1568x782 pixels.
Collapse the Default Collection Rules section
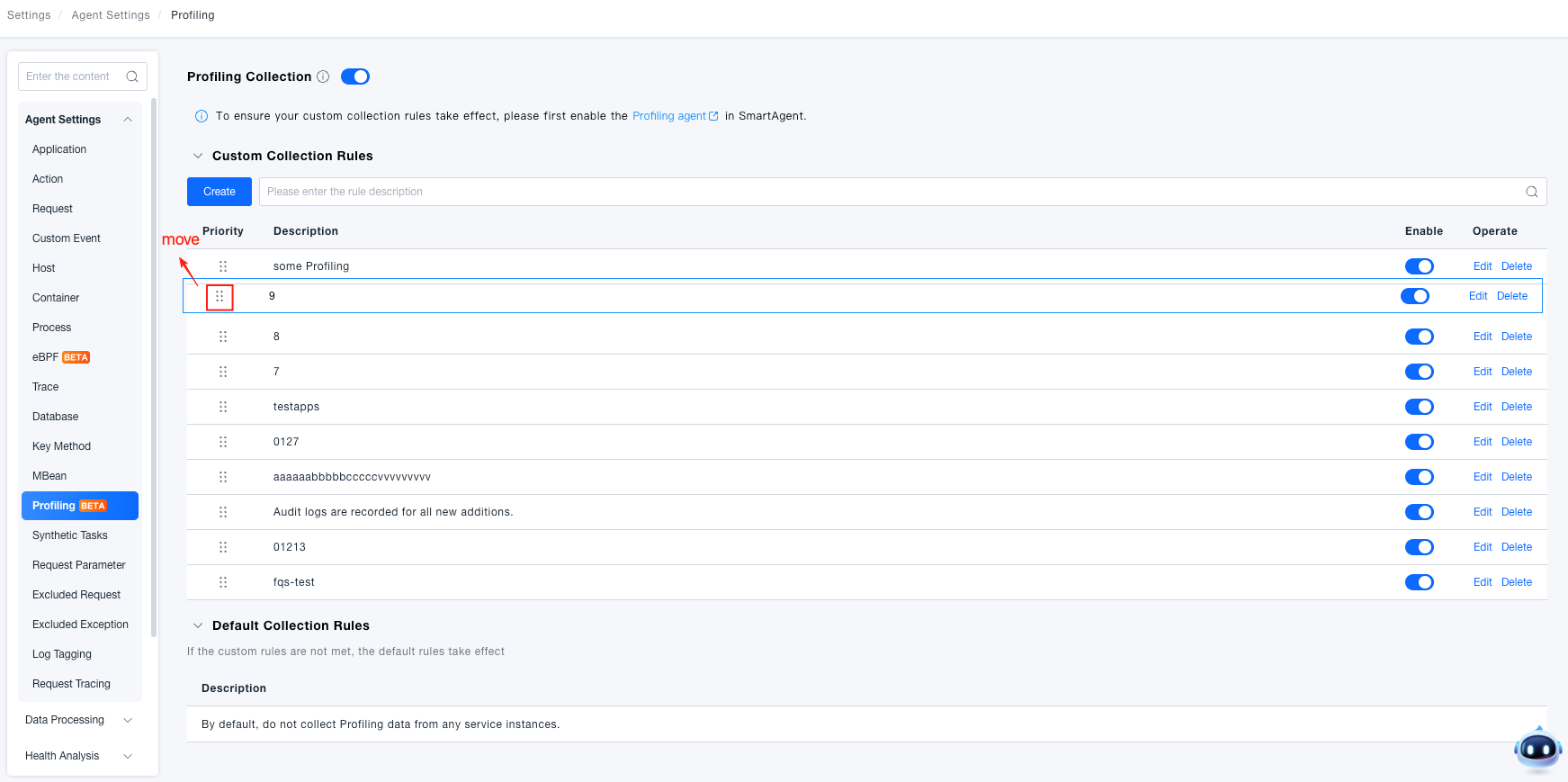click(198, 625)
